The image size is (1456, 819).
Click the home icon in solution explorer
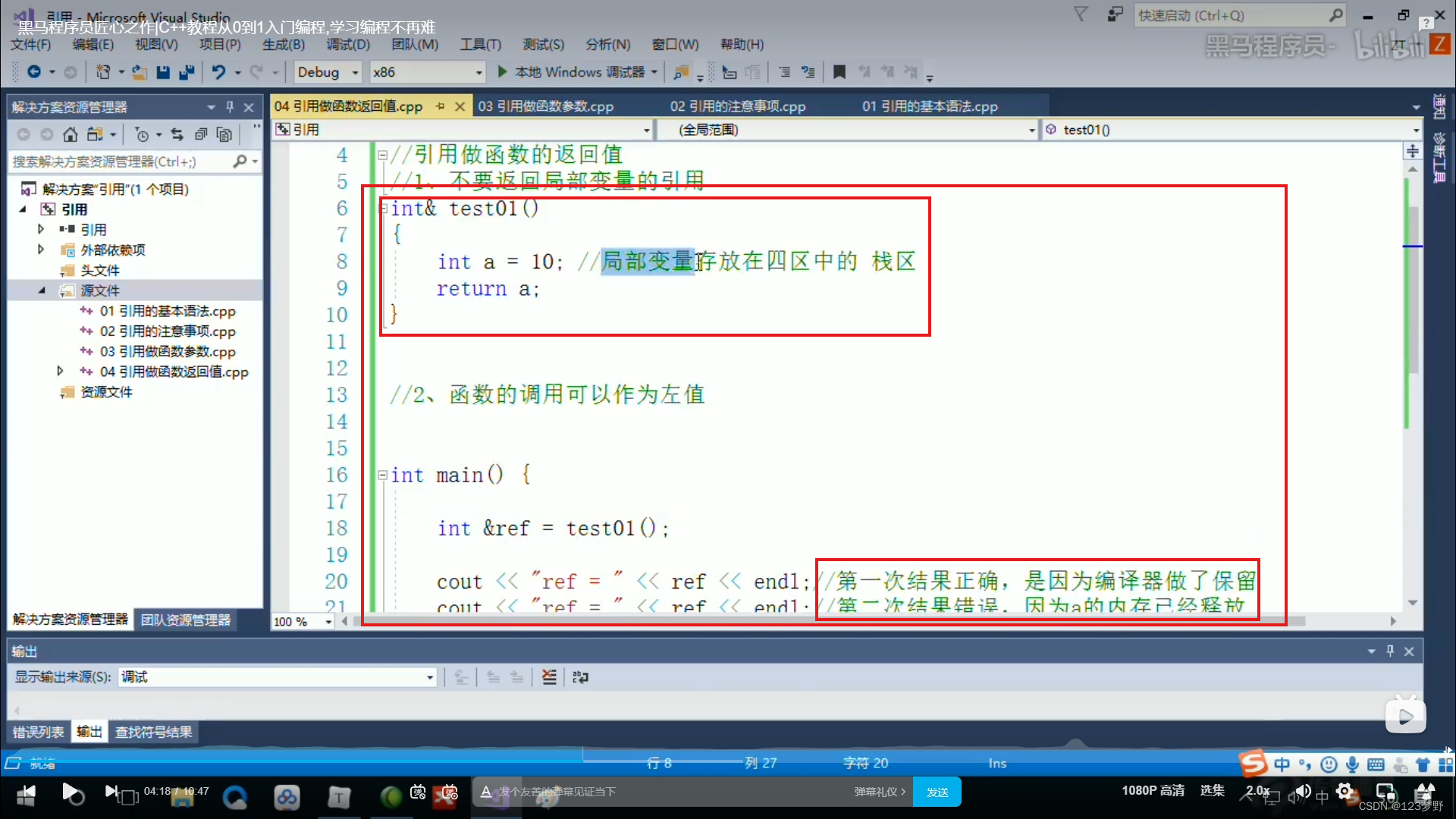(71, 134)
